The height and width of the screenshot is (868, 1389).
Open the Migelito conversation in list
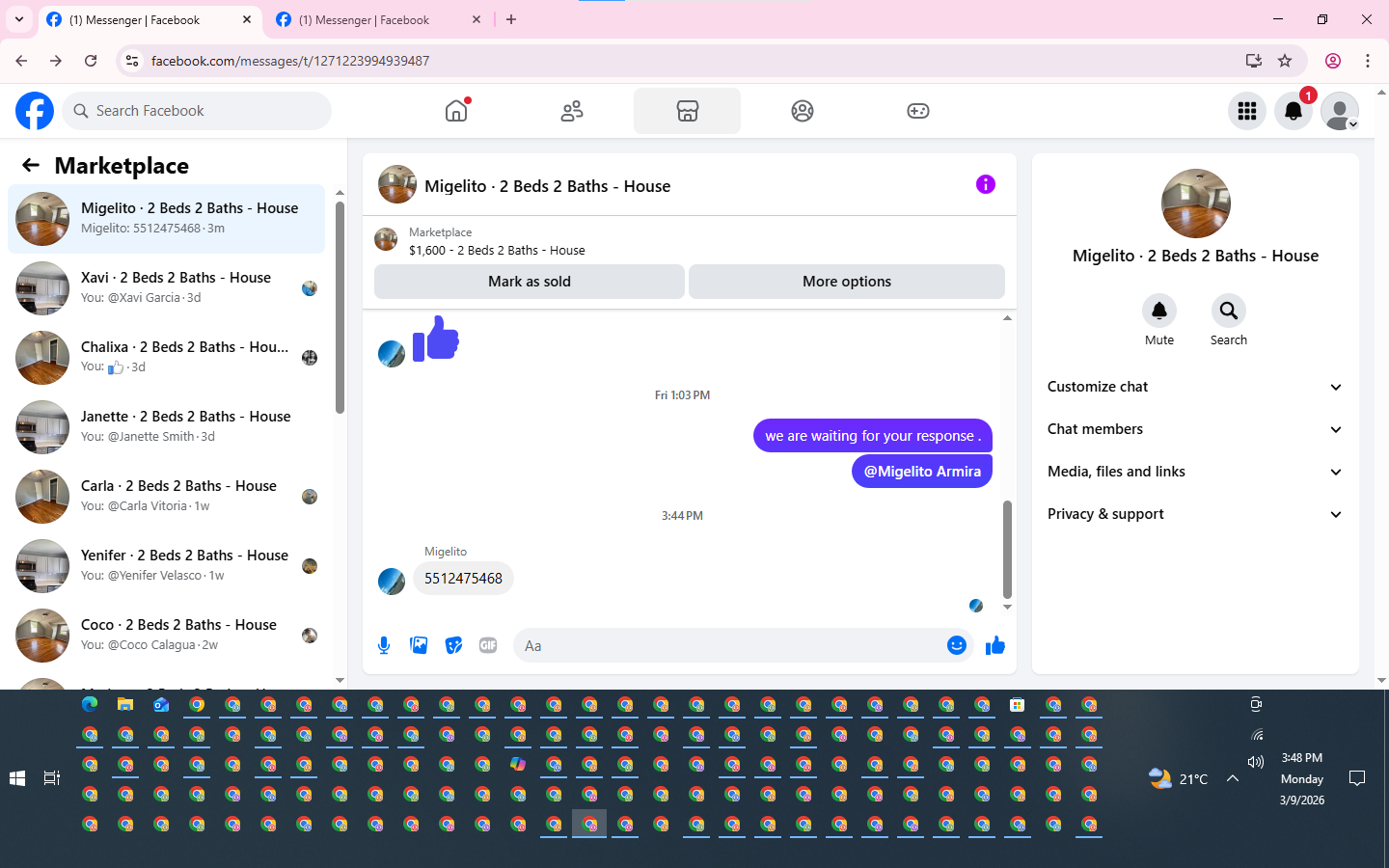click(166, 219)
